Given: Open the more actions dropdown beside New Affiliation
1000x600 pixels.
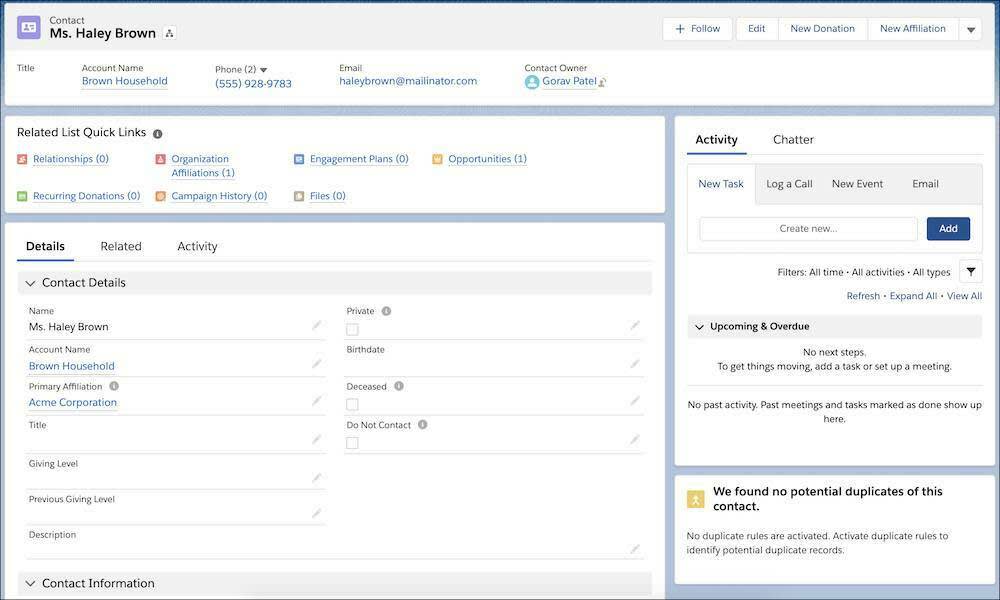Looking at the screenshot, I should pyautogui.click(x=971, y=29).
